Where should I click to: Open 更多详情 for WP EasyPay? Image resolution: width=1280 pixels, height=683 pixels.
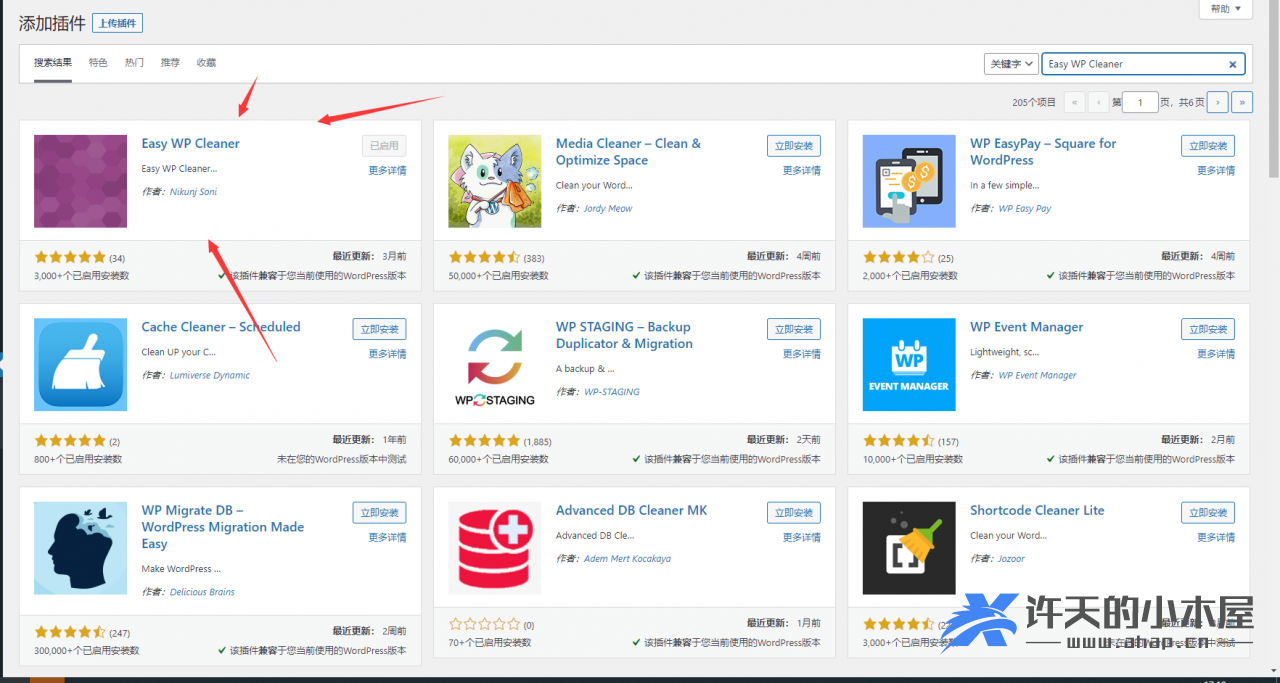(x=1216, y=171)
